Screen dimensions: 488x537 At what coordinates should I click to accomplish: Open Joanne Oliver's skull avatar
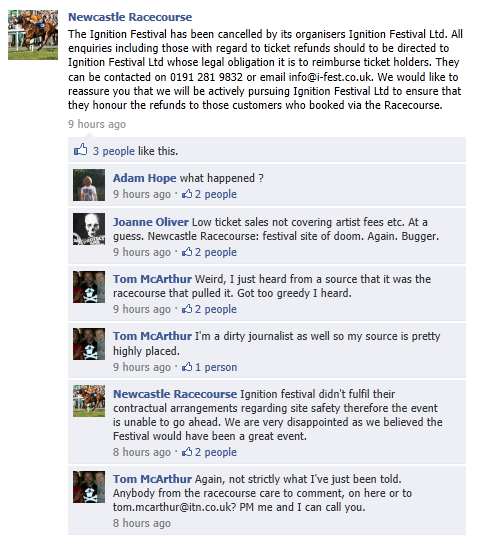pos(89,229)
